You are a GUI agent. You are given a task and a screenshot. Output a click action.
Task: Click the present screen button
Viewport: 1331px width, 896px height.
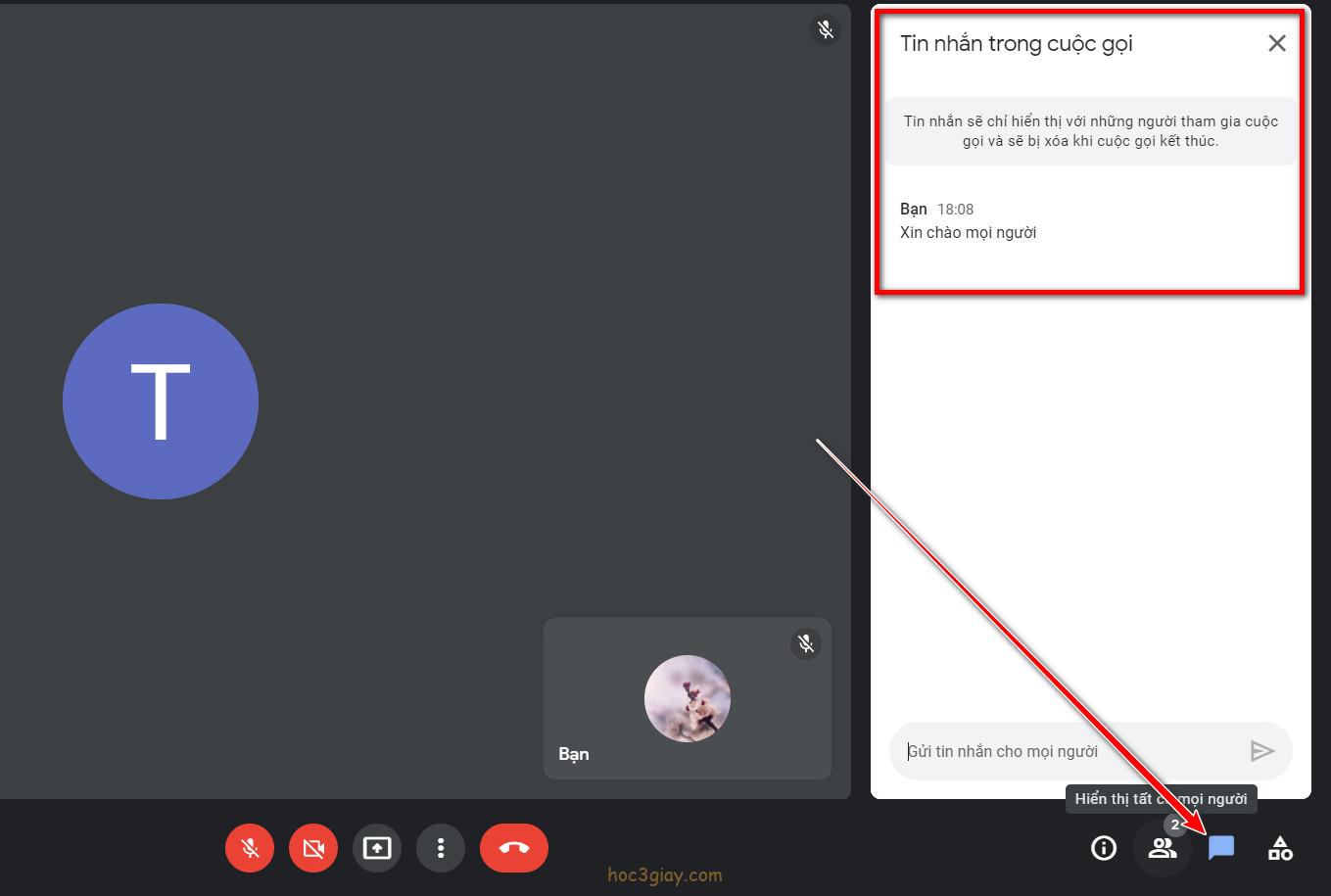[377, 848]
